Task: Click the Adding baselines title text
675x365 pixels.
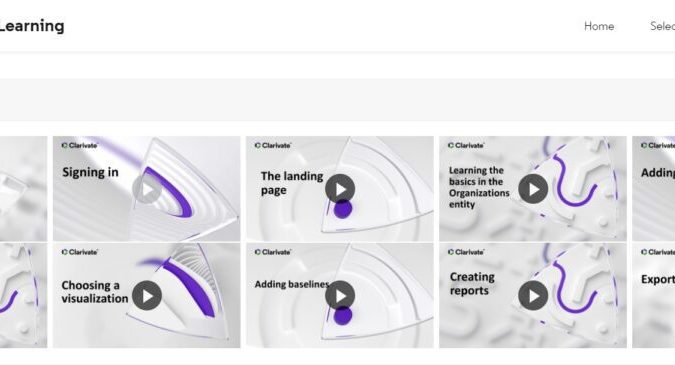Action: coord(292,285)
